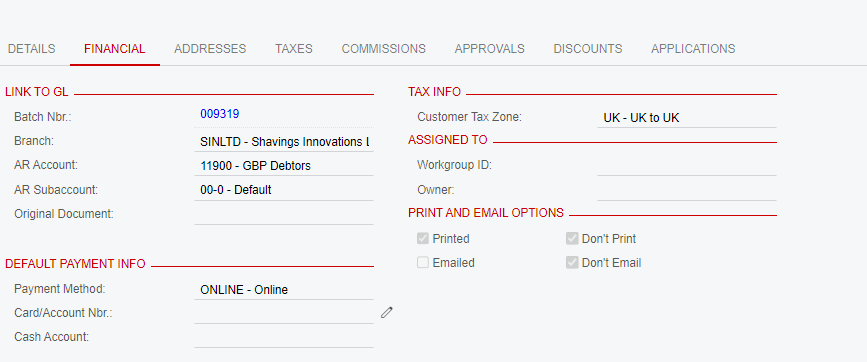Viewport: 867px width, 362px height.
Task: Open the Commissions tab
Action: point(384,49)
